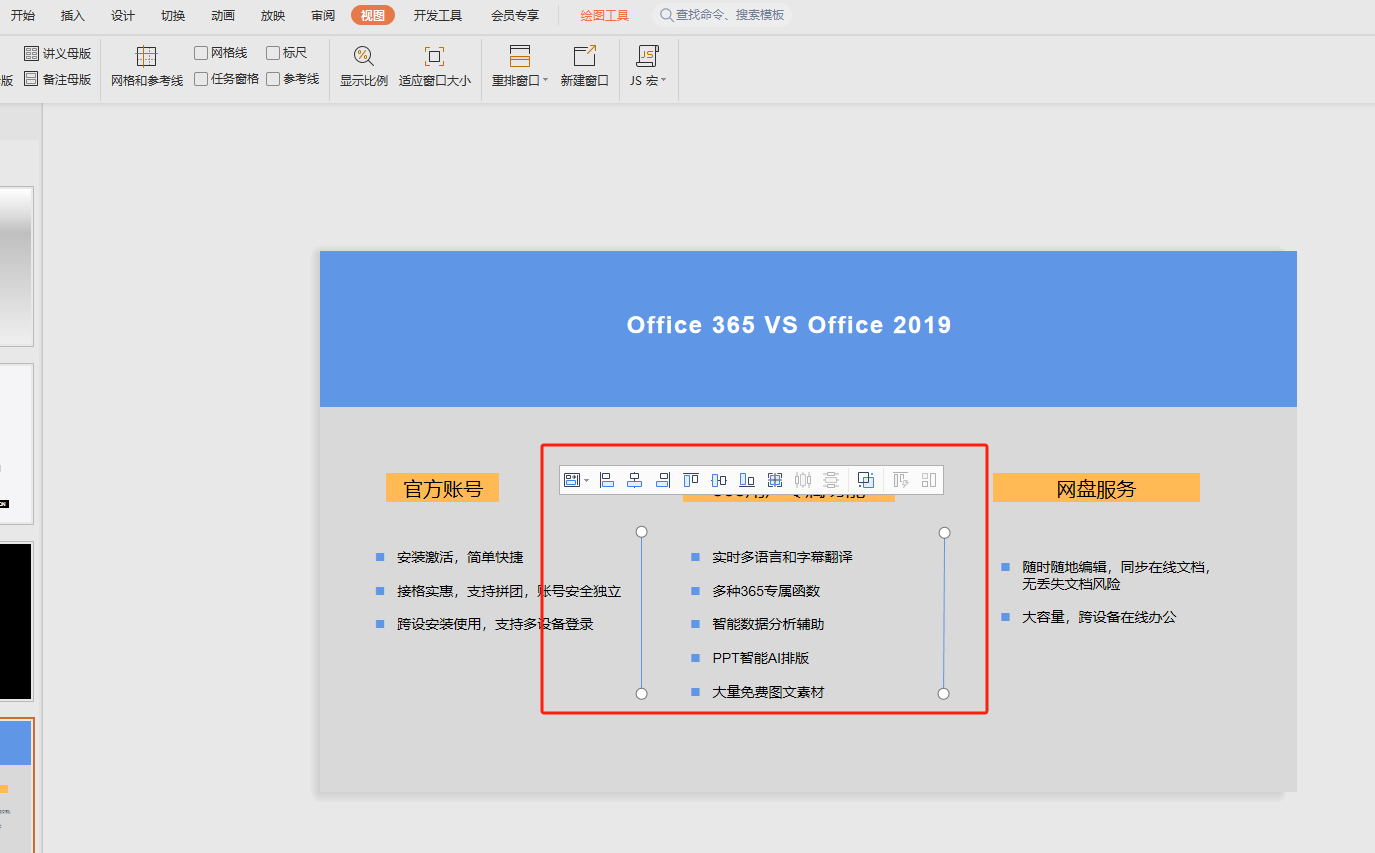Switch to the 放映 slideshow tab
This screenshot has width=1375, height=853.
pos(273,15)
